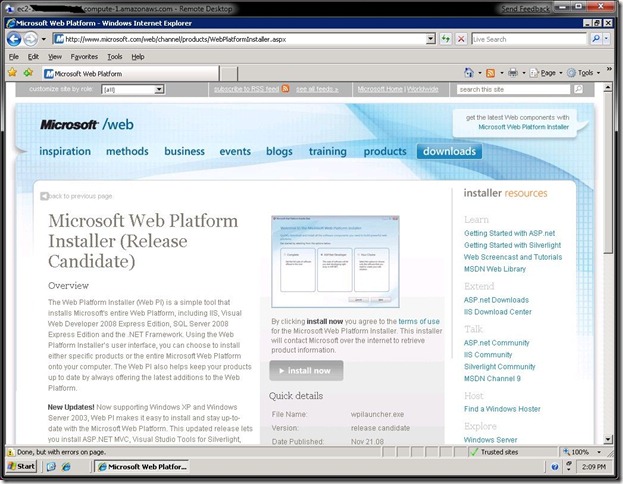Image resolution: width=623 pixels, height=484 pixels.
Task: Open the products navigation tab
Action: pos(385,151)
